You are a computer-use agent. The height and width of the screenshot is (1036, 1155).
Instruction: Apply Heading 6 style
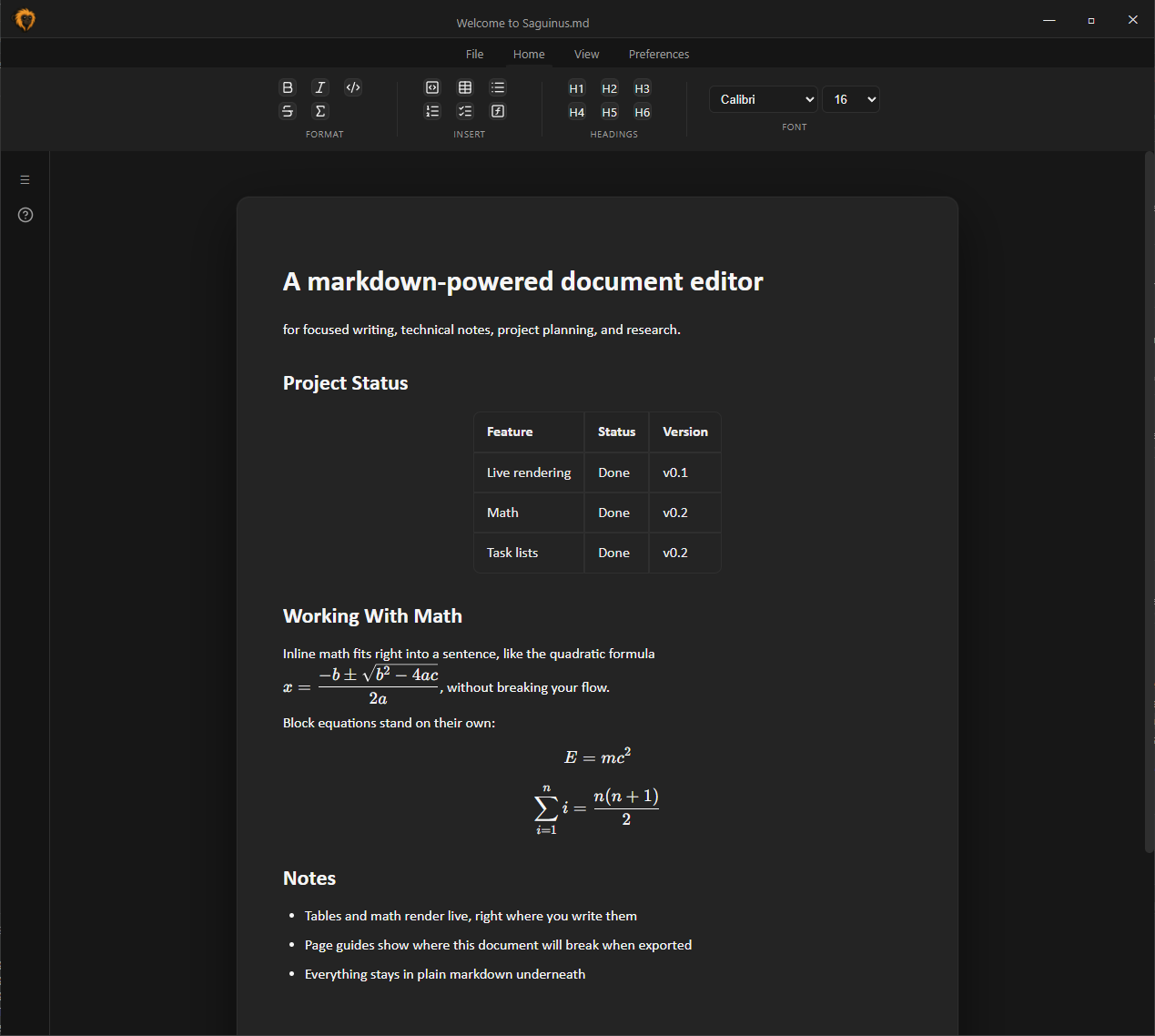click(643, 112)
